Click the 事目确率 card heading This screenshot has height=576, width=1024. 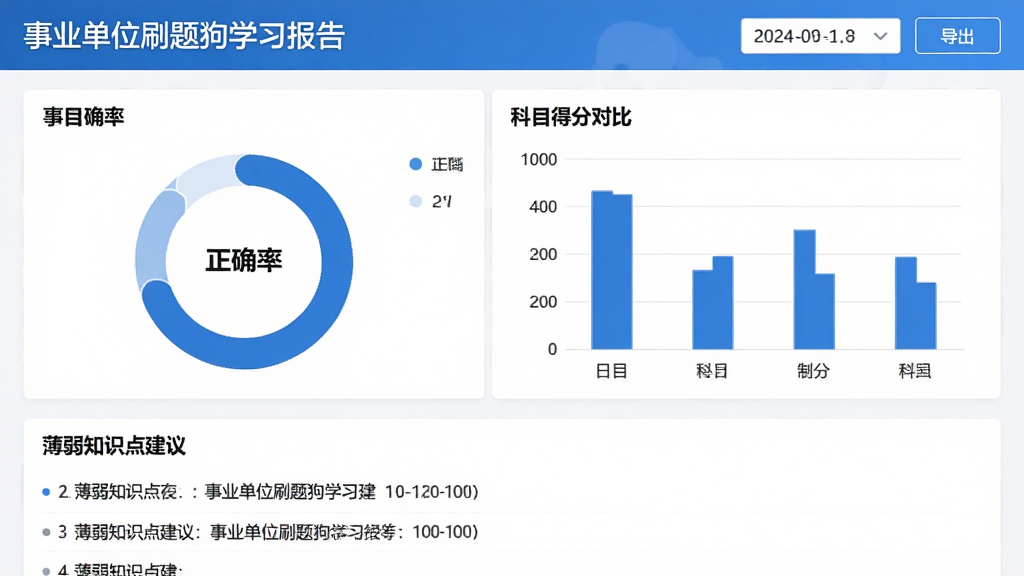(84, 117)
